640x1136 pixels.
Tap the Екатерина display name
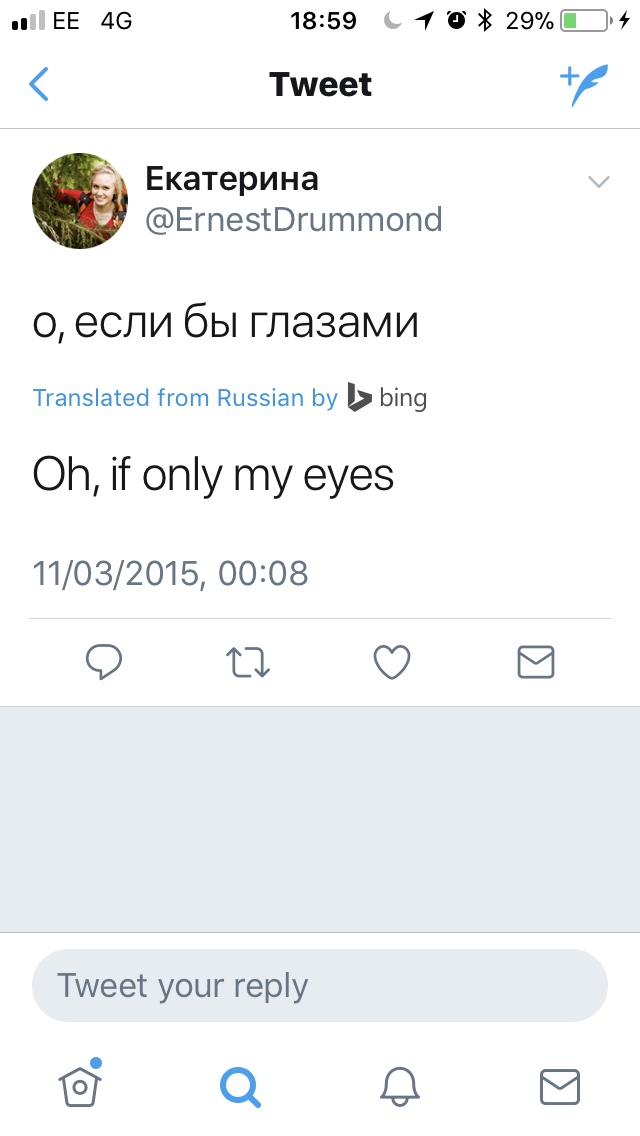[x=232, y=179]
